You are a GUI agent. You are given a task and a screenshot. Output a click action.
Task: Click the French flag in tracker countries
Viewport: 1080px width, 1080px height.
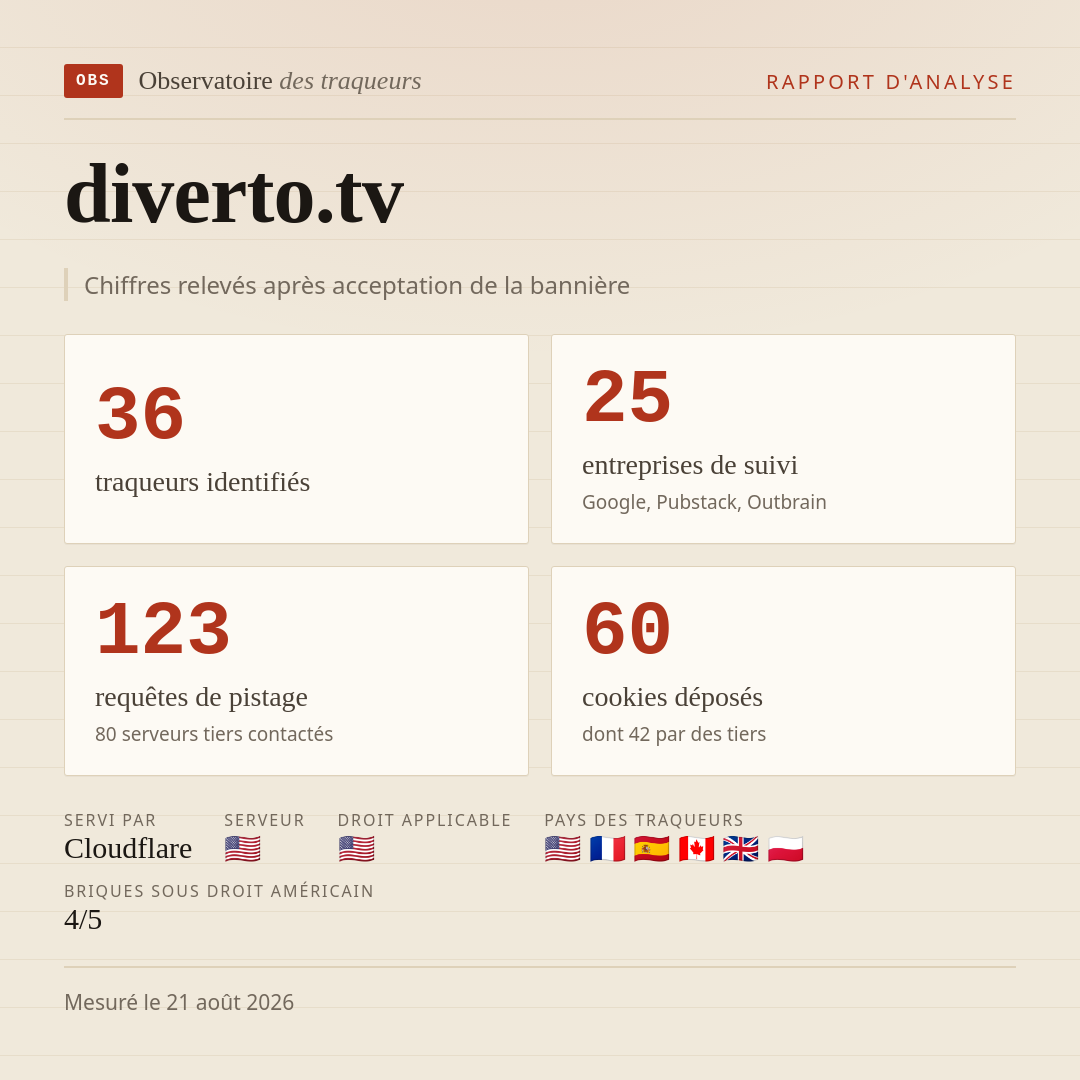coord(607,849)
